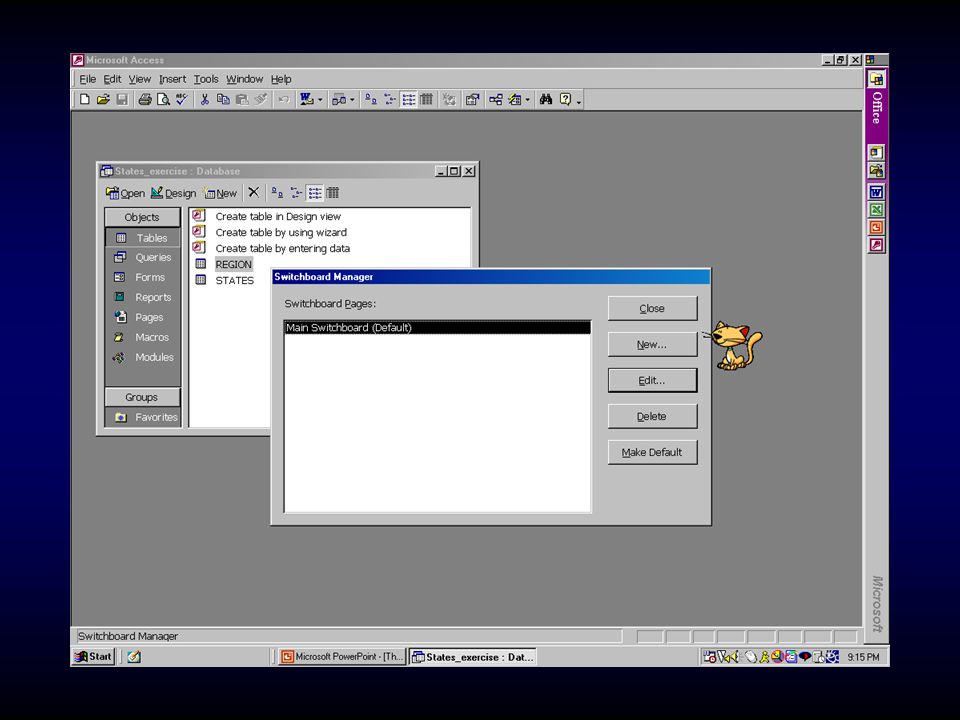960x720 pixels.
Task: Click the OfficeLinks Word icon in the toolbar
Action: (x=306, y=99)
